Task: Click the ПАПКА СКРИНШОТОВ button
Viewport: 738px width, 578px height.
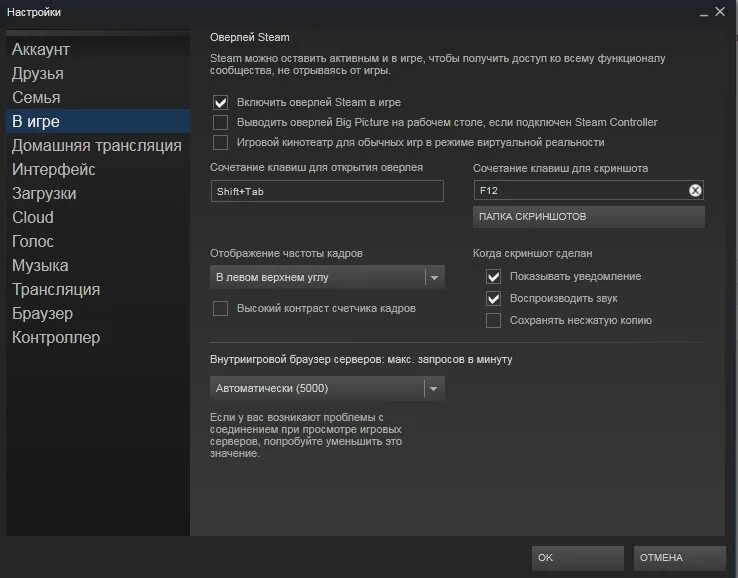Action: (589, 217)
